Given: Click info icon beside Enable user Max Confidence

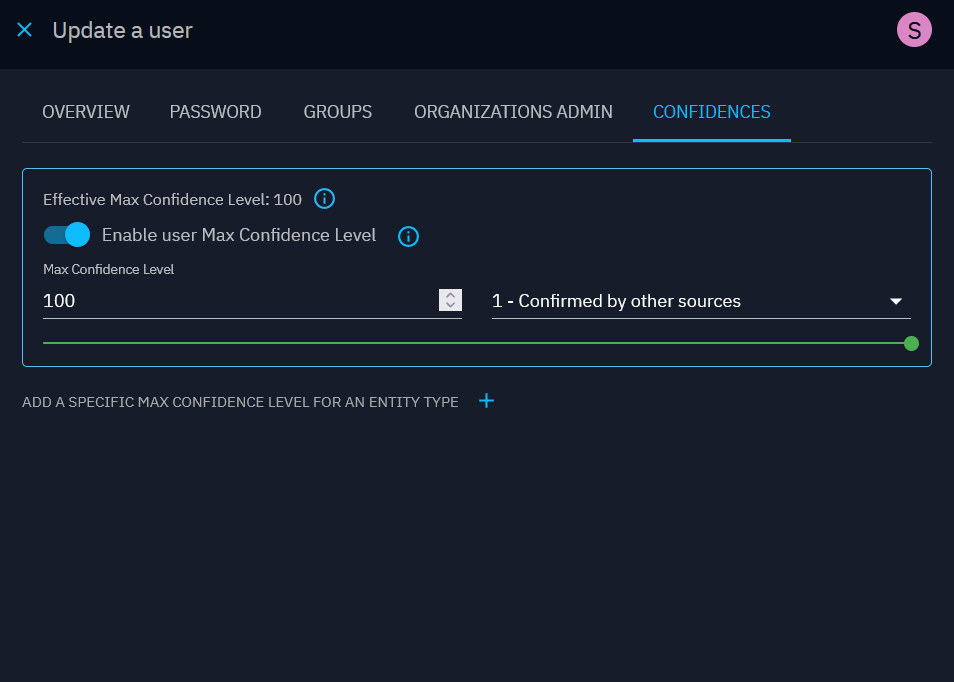Looking at the screenshot, I should [x=408, y=236].
